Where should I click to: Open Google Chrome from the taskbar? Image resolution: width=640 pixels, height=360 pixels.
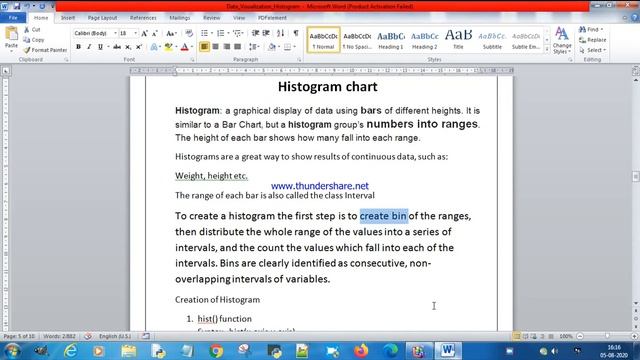(216, 351)
